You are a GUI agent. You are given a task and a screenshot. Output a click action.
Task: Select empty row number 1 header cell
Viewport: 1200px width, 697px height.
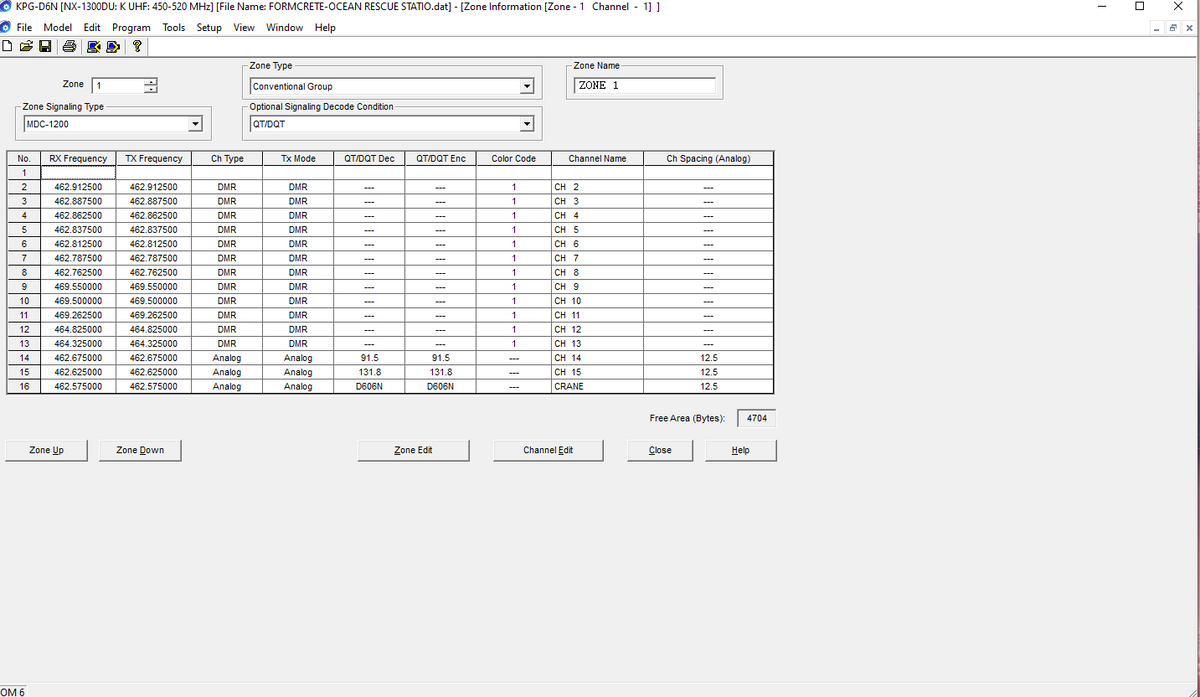point(23,173)
